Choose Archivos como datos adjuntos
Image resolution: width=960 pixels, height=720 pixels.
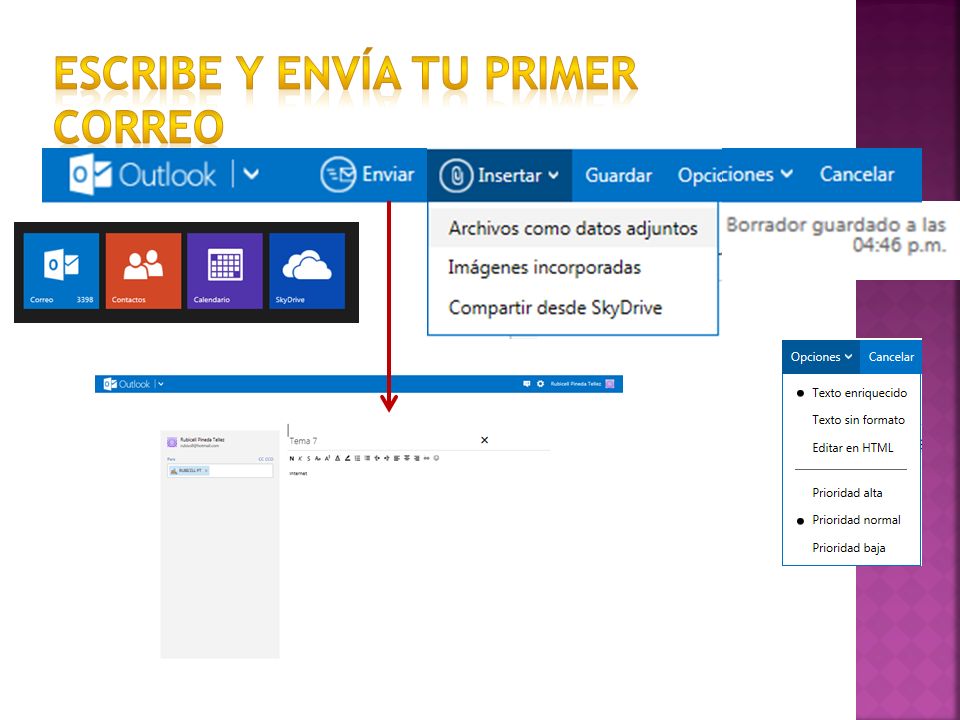[572, 228]
